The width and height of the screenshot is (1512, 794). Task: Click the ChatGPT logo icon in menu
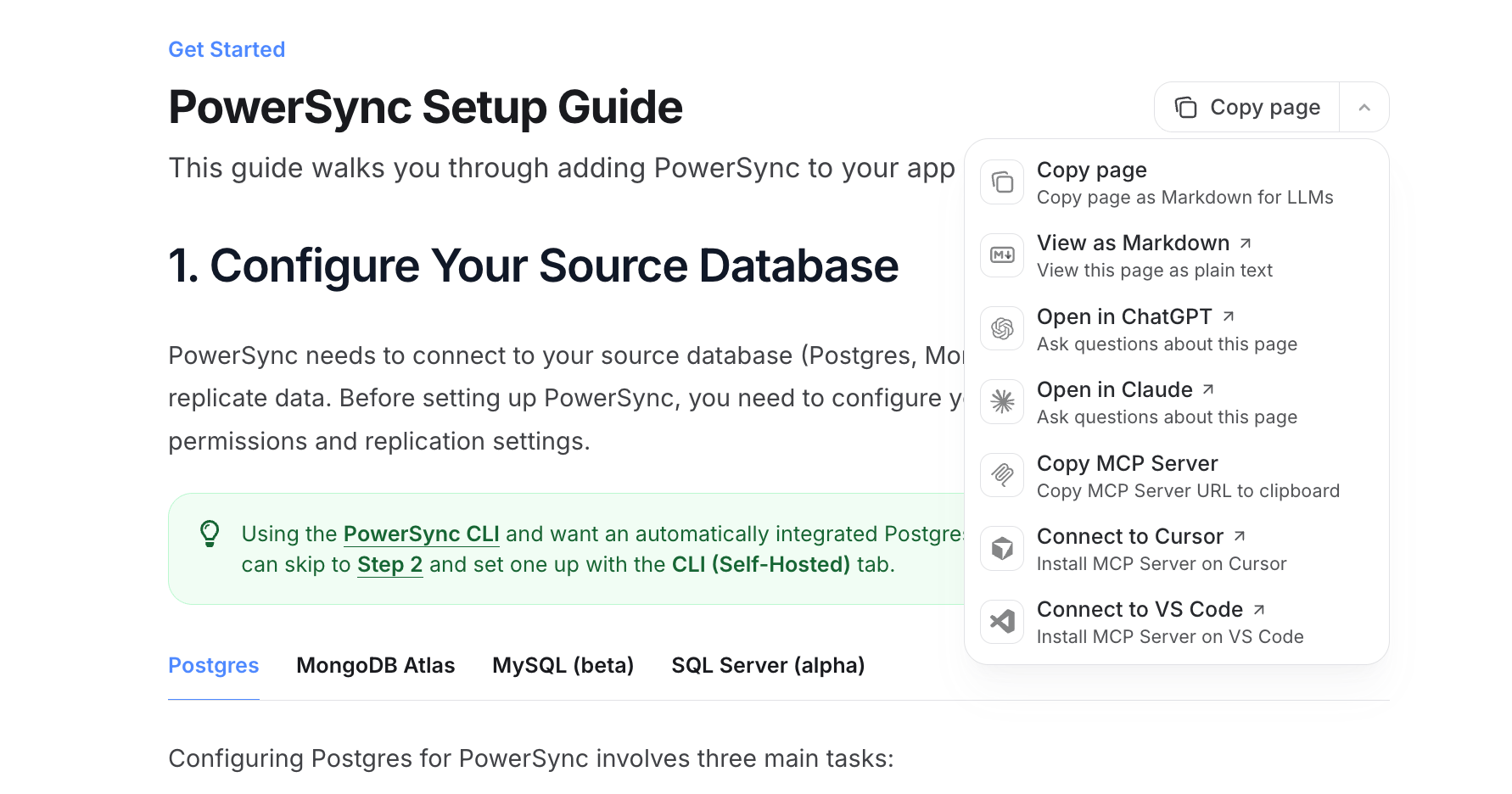tap(1002, 328)
